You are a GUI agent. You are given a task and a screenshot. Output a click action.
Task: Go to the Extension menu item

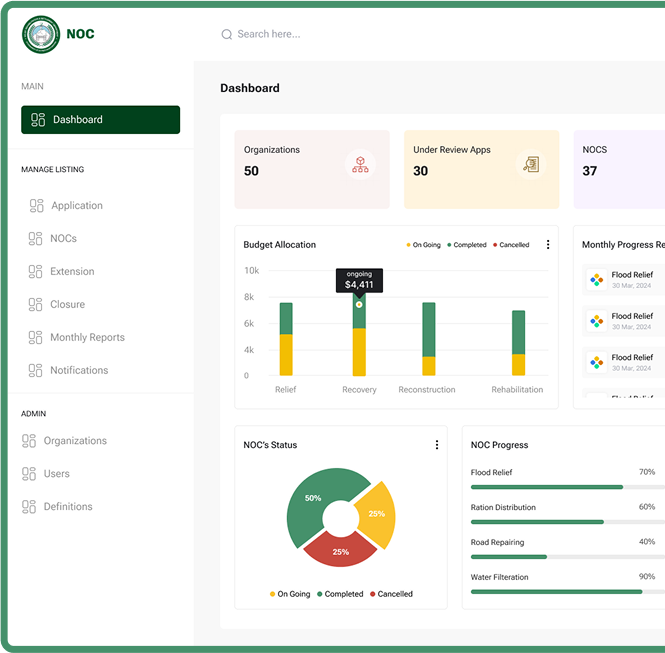[72, 272]
